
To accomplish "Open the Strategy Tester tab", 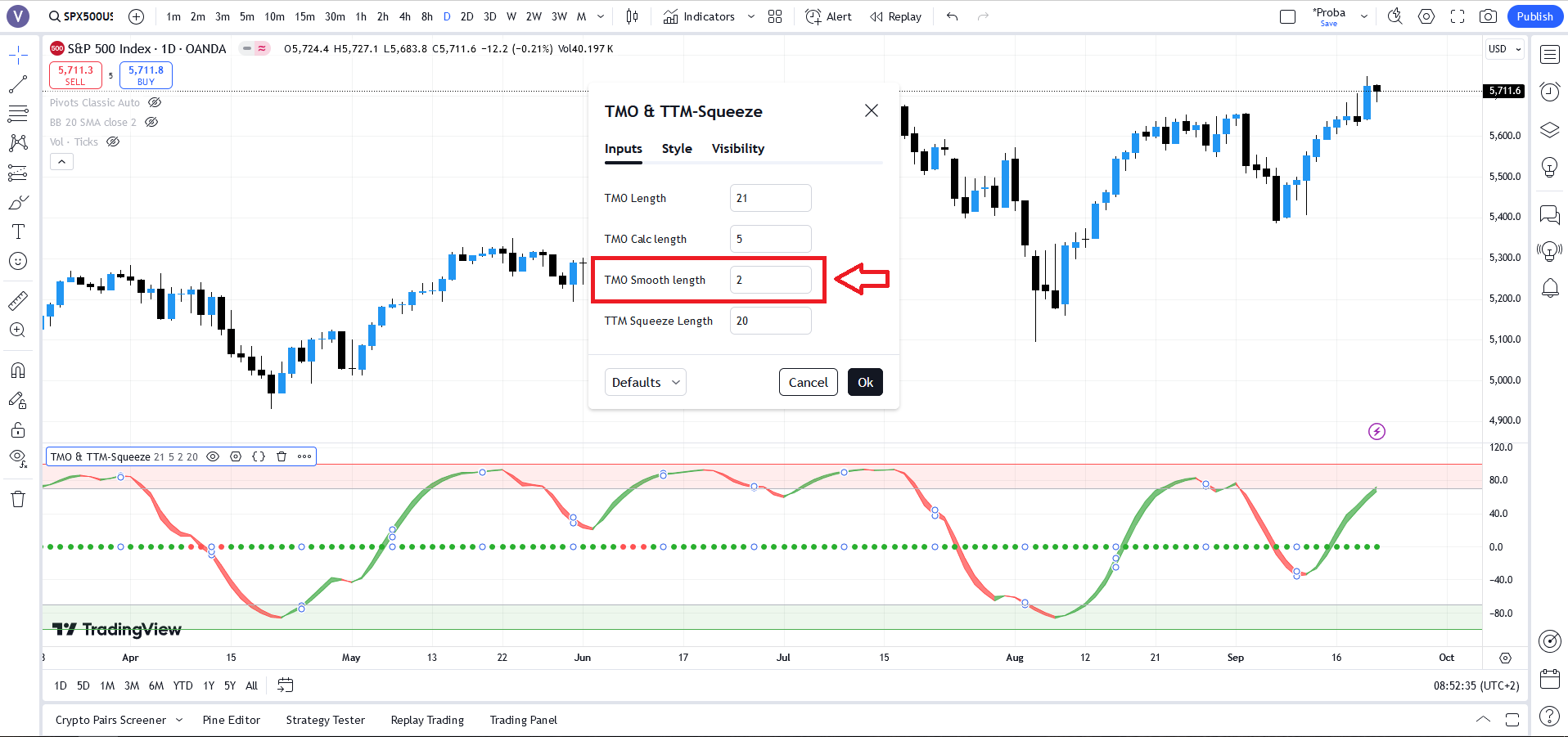I will tap(326, 720).
